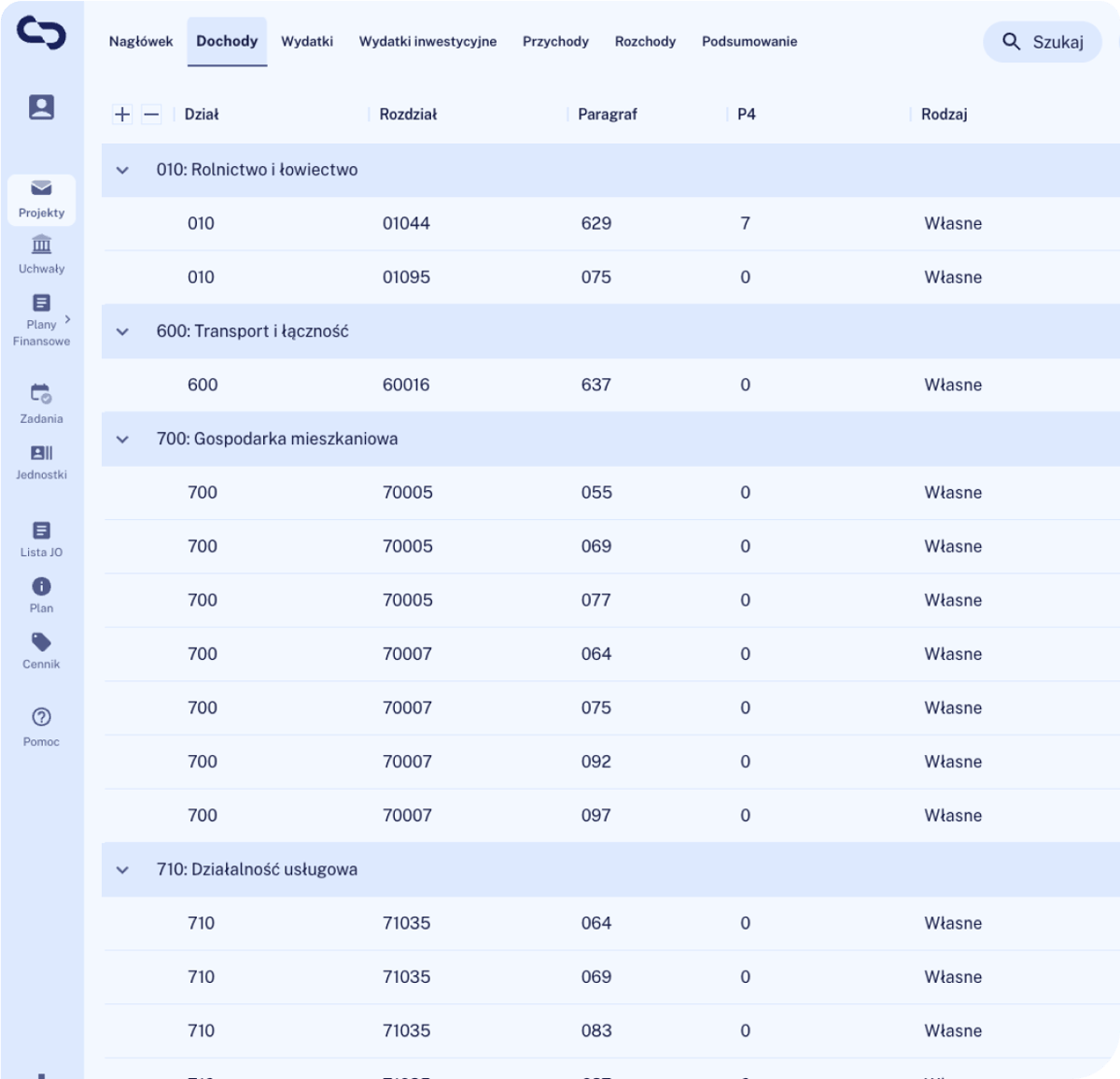Viewport: 1120px width, 1079px height.
Task: Open the Podsumowanie tab
Action: tap(749, 41)
